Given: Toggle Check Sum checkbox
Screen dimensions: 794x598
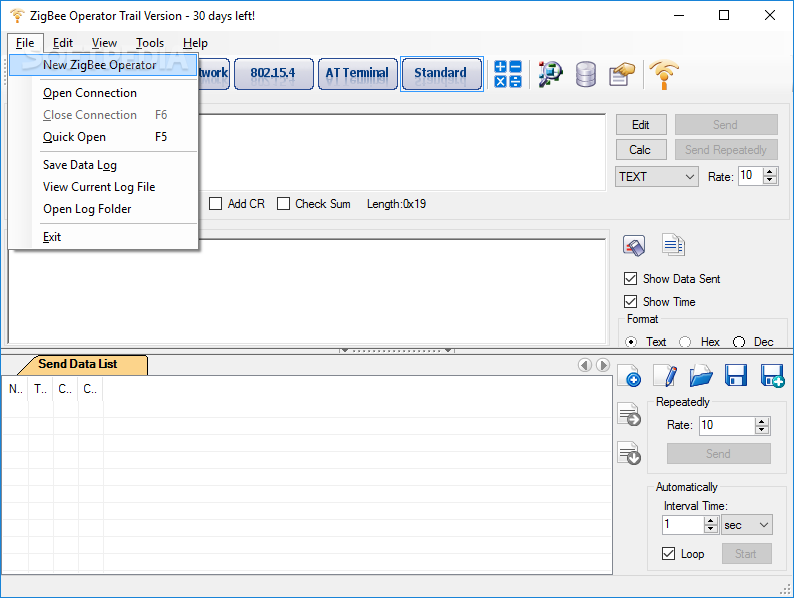Looking at the screenshot, I should pos(284,204).
